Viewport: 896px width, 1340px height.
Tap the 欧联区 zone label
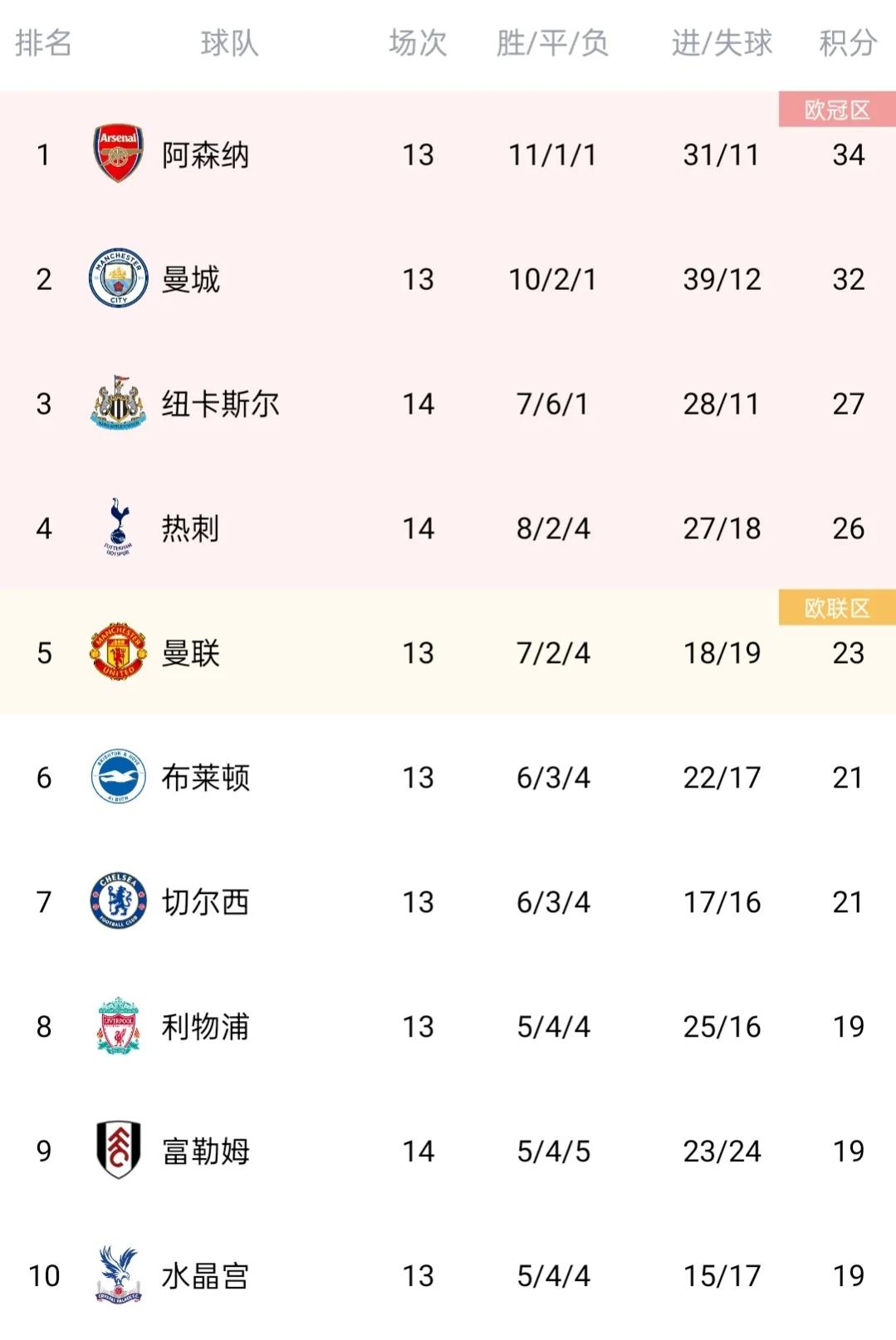[x=837, y=608]
